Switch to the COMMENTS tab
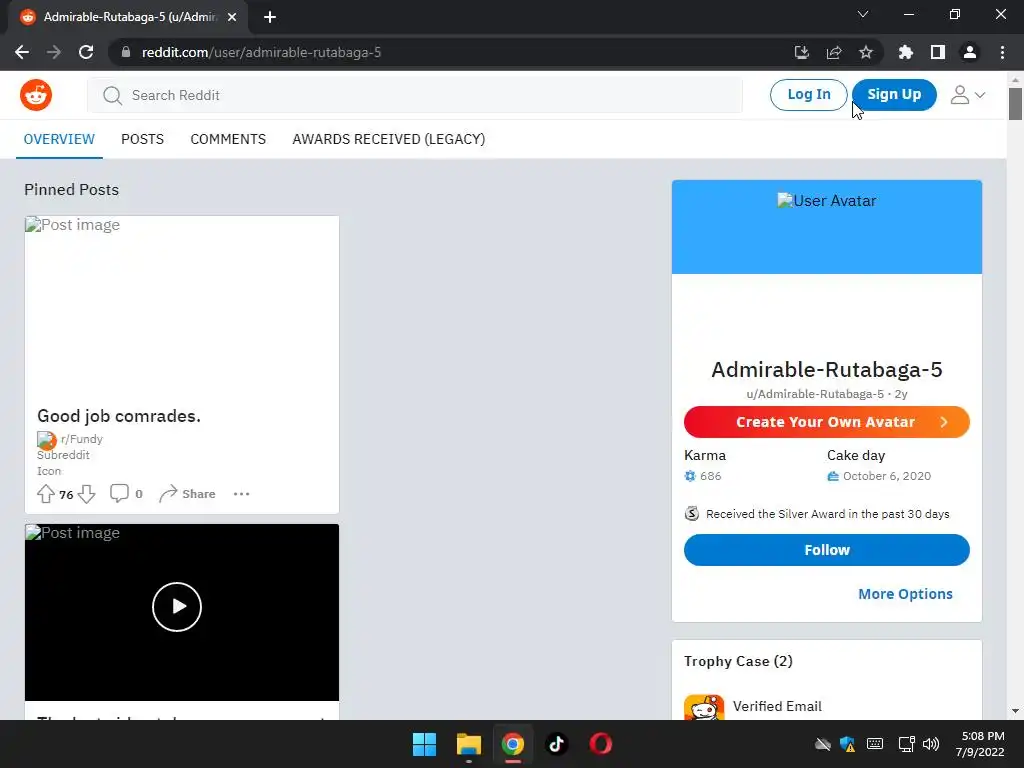The height and width of the screenshot is (768, 1024). coord(228,139)
